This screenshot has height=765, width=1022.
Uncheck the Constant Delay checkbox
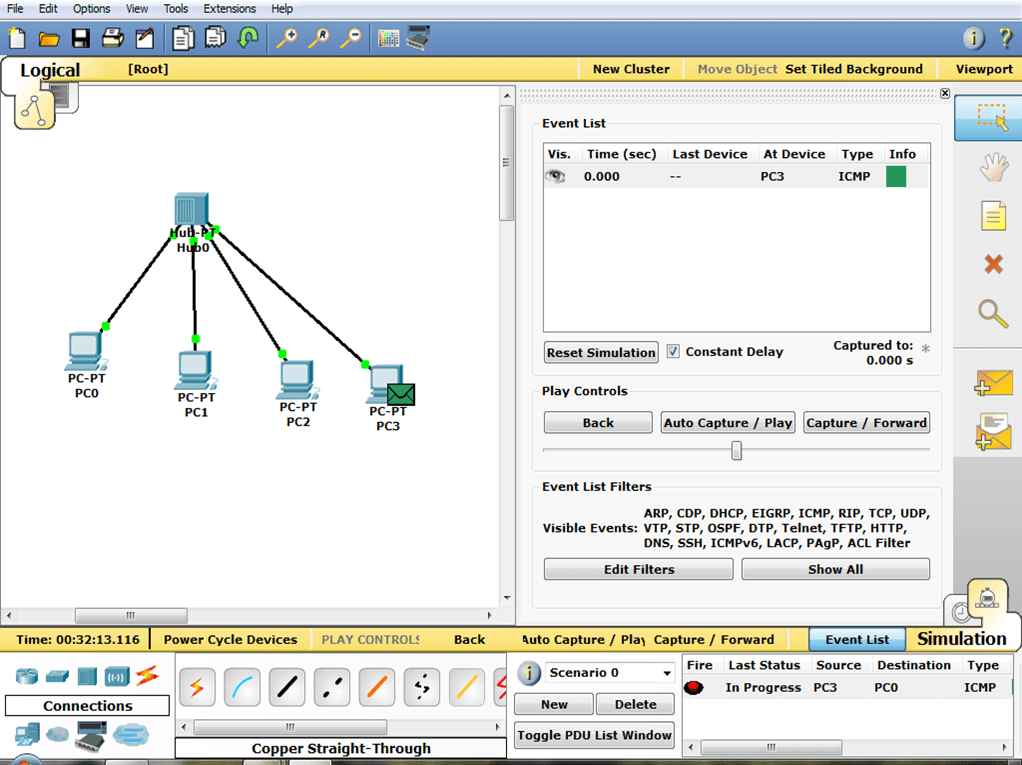[x=673, y=352]
